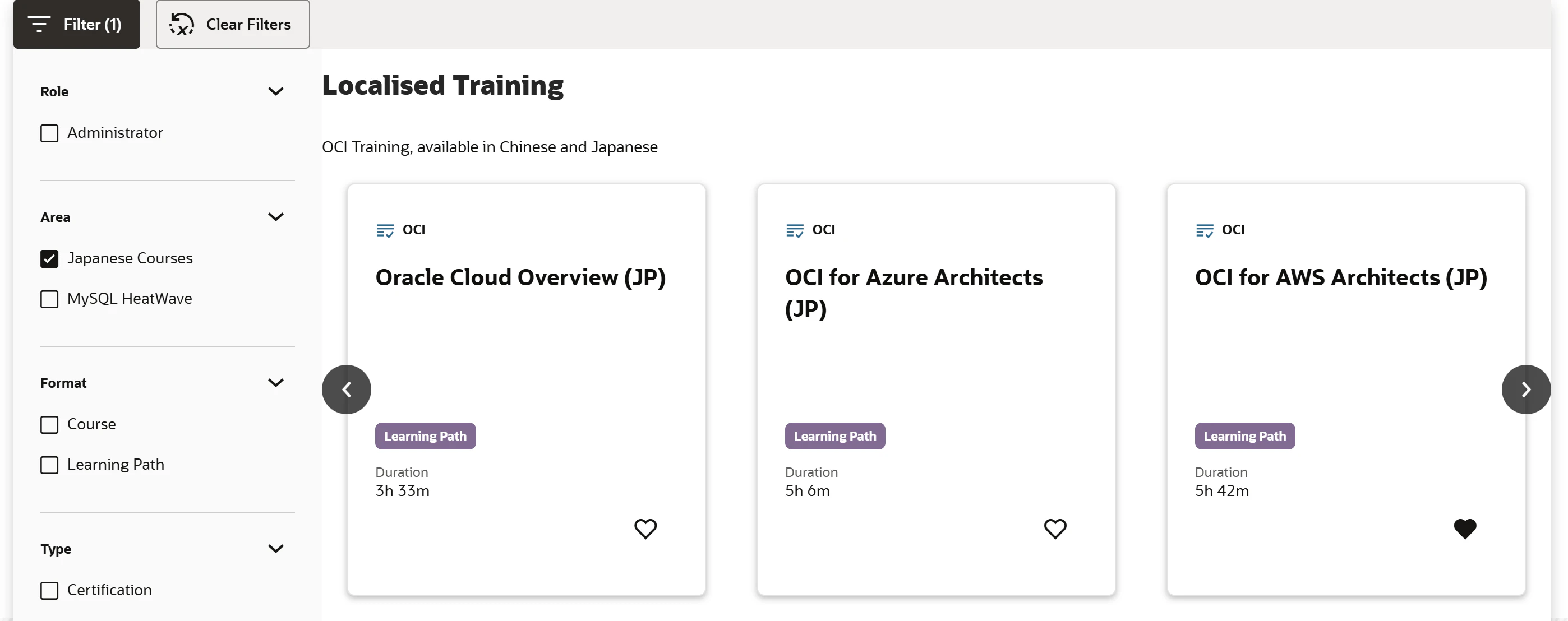Check the Administrator role checkbox
Viewport: 1568px width, 621px height.
point(49,133)
